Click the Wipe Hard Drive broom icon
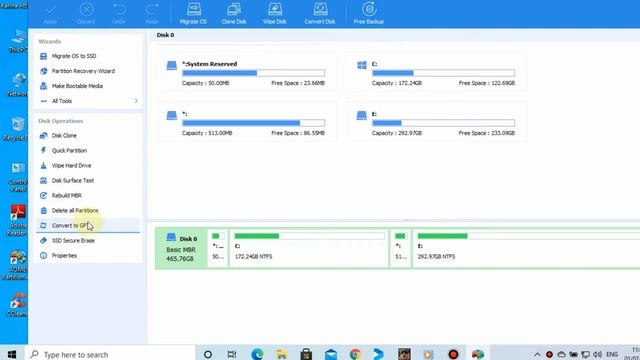The image size is (640, 360). pos(44,165)
